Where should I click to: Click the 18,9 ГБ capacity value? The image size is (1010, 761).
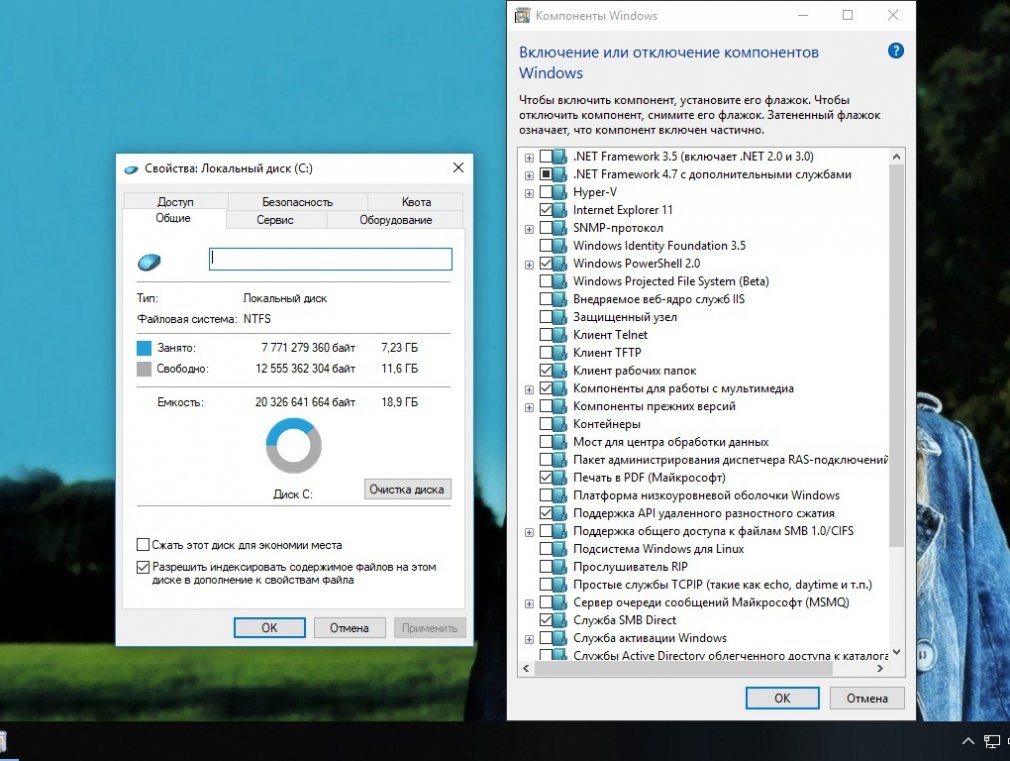click(x=399, y=402)
